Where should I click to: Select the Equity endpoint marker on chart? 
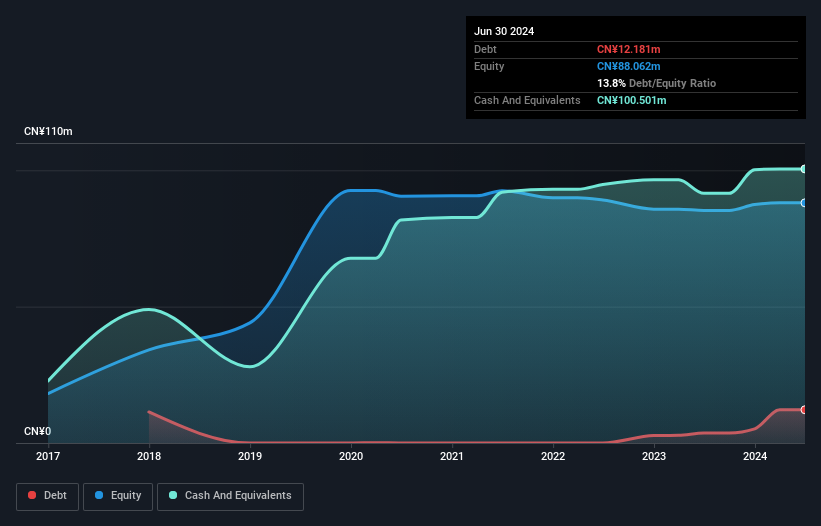pos(804,203)
